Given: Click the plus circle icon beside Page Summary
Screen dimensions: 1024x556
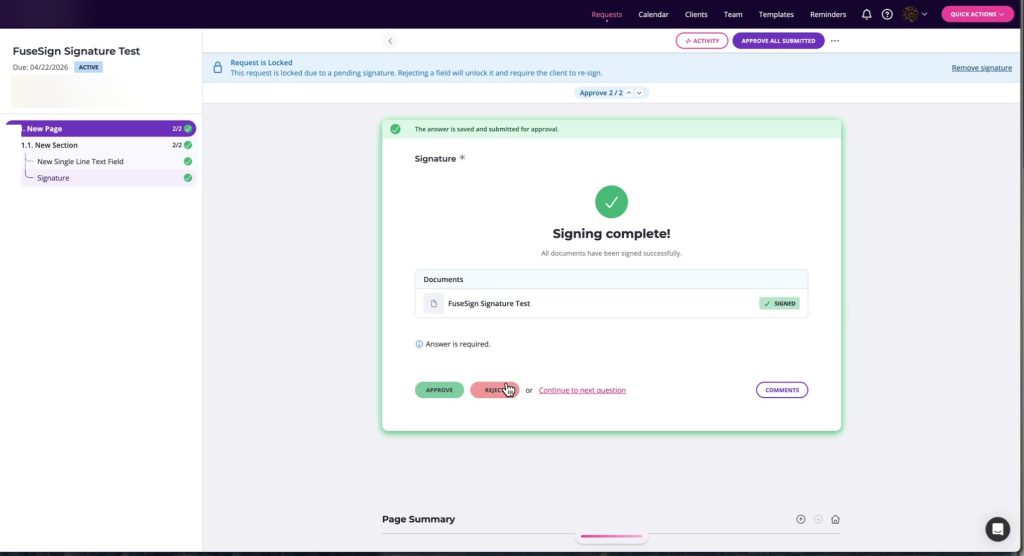Looking at the screenshot, I should pyautogui.click(x=801, y=519).
